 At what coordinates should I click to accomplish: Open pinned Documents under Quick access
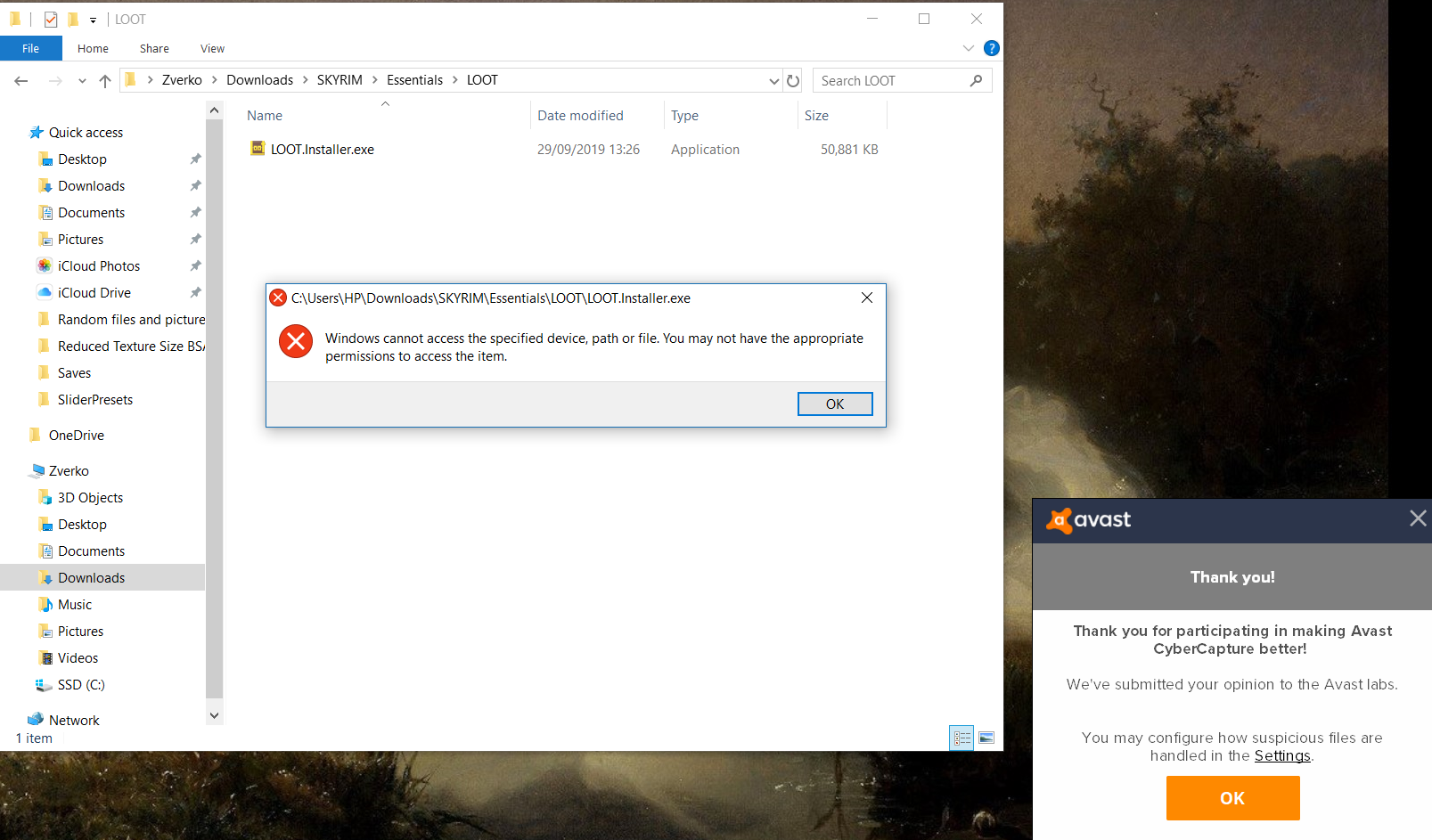tap(91, 213)
